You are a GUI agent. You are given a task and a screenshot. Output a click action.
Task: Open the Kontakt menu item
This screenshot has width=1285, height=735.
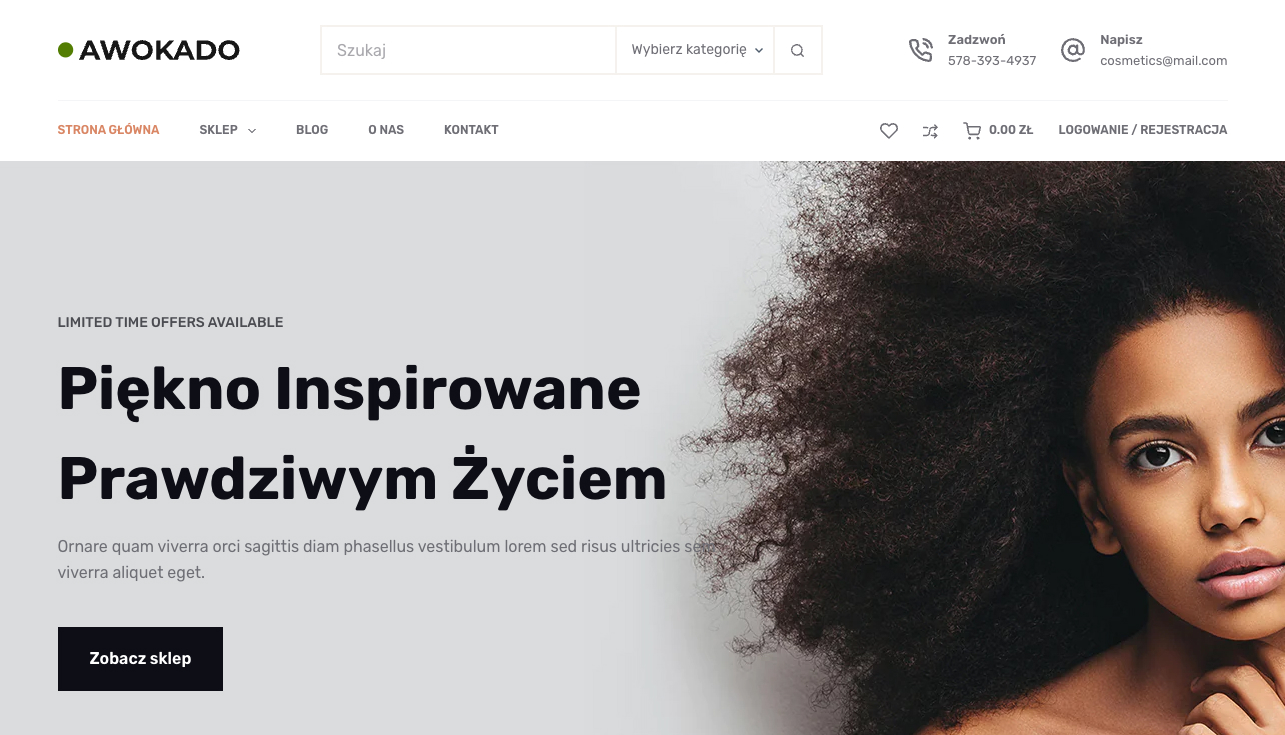pos(471,130)
